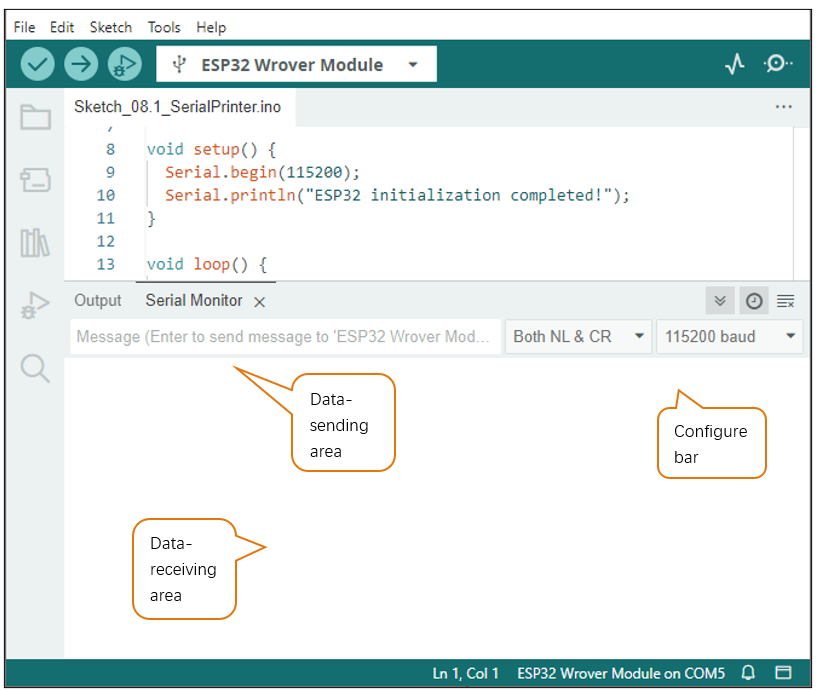Screen dimensions: 821x691
Task: Open the Serial Monitor magnifier icon
Action: [778, 64]
